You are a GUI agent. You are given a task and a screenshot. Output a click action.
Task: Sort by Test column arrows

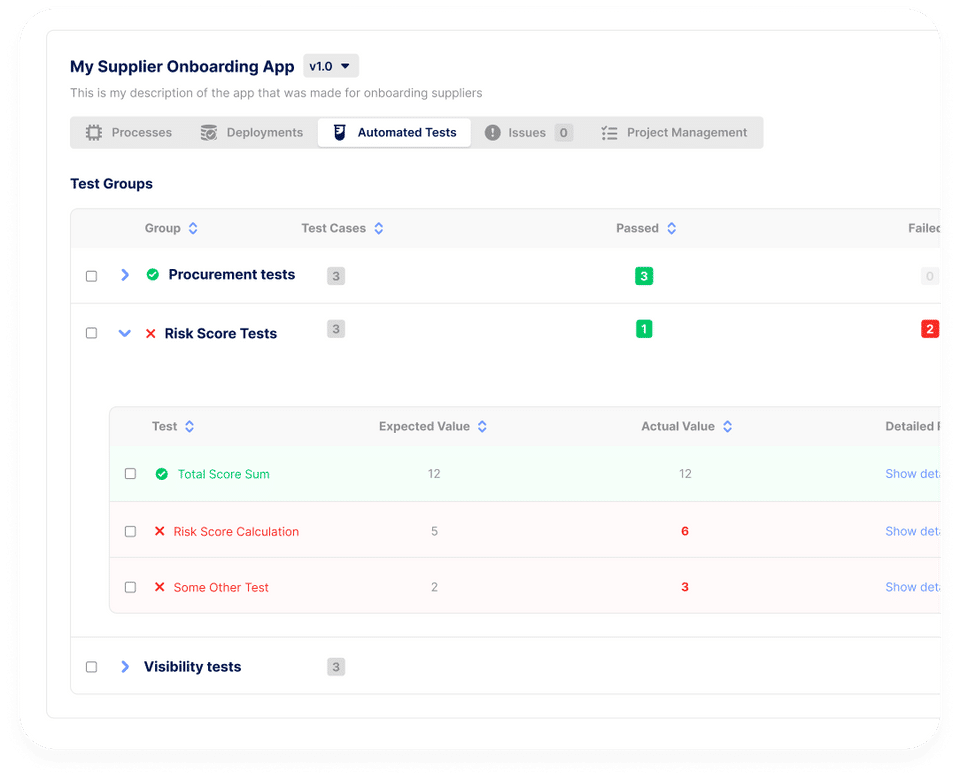(190, 426)
